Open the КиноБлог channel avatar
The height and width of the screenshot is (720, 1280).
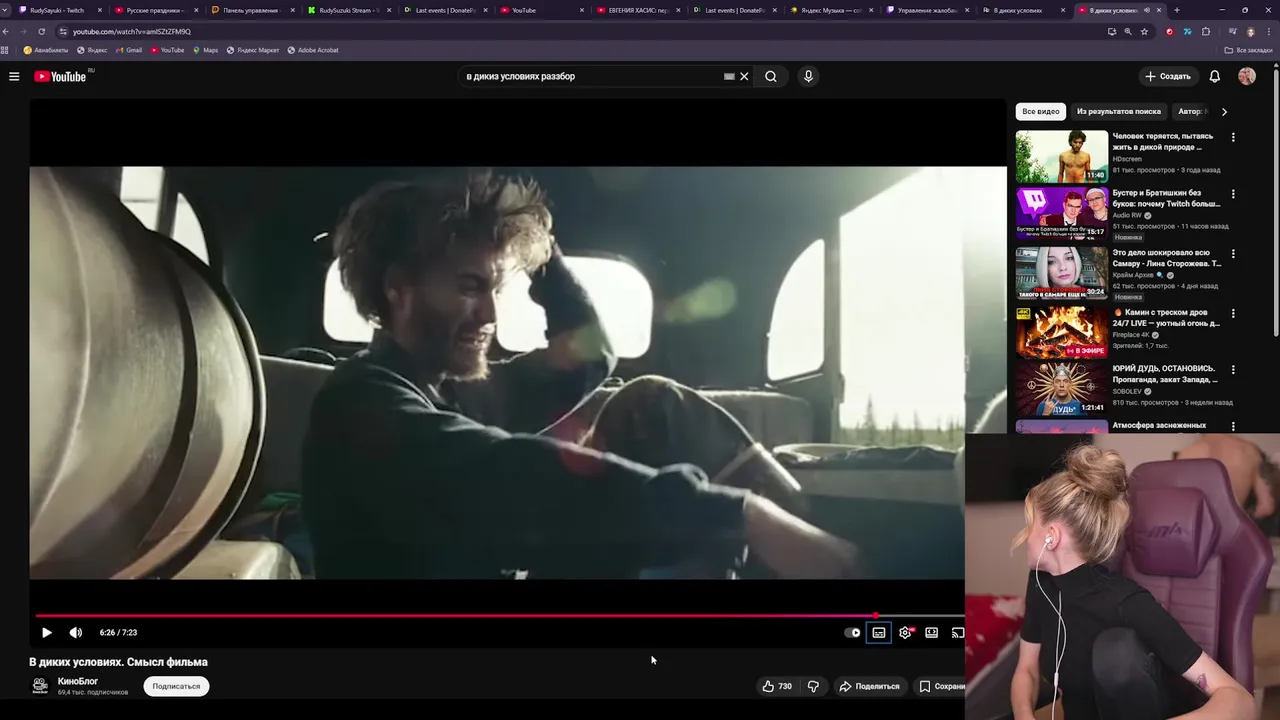(40, 685)
